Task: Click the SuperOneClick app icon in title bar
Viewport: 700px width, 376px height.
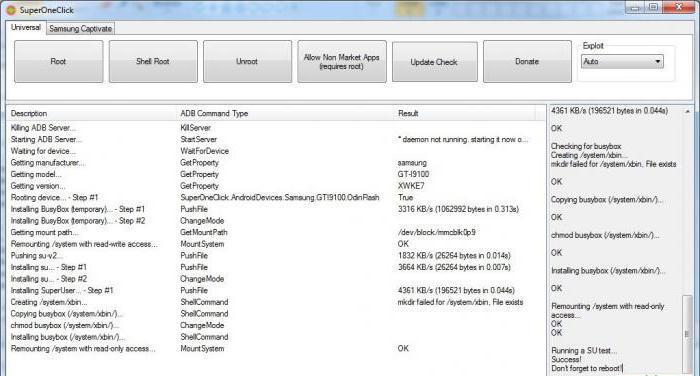Action: 11,9
